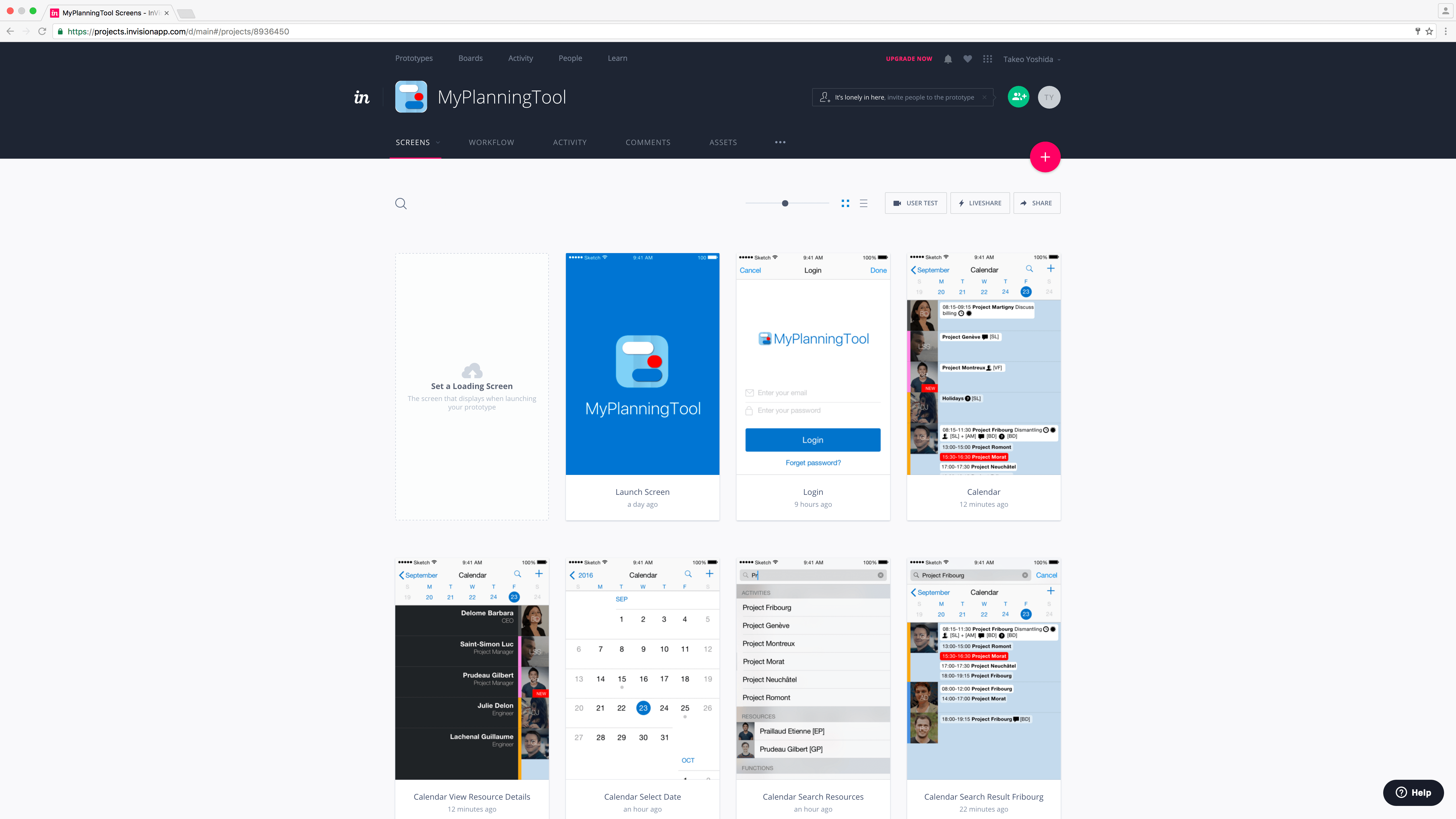This screenshot has height=819, width=1456.
Task: Open the Activity top nav item
Action: coord(520,58)
